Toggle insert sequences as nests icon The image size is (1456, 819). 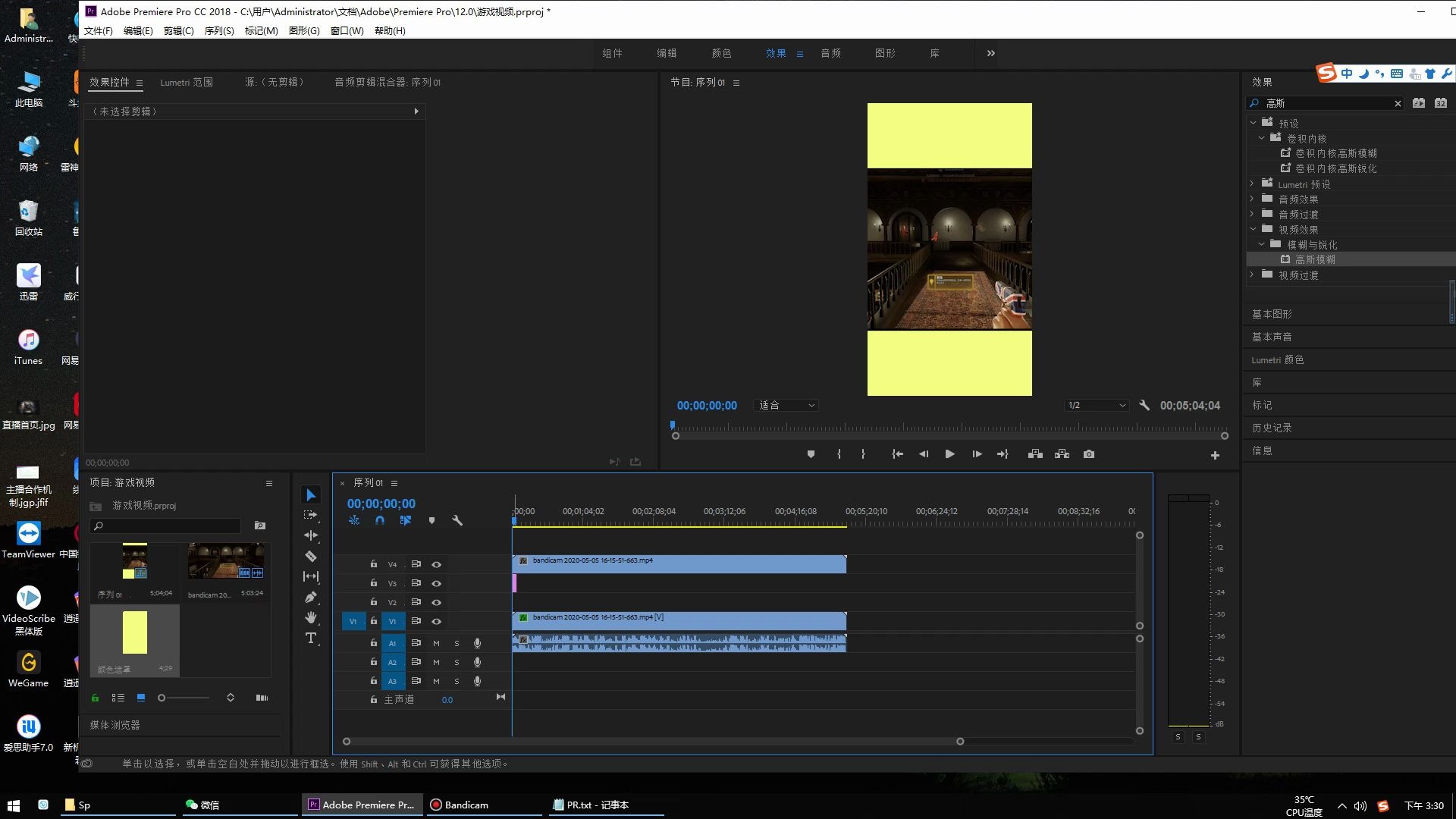coord(354,520)
